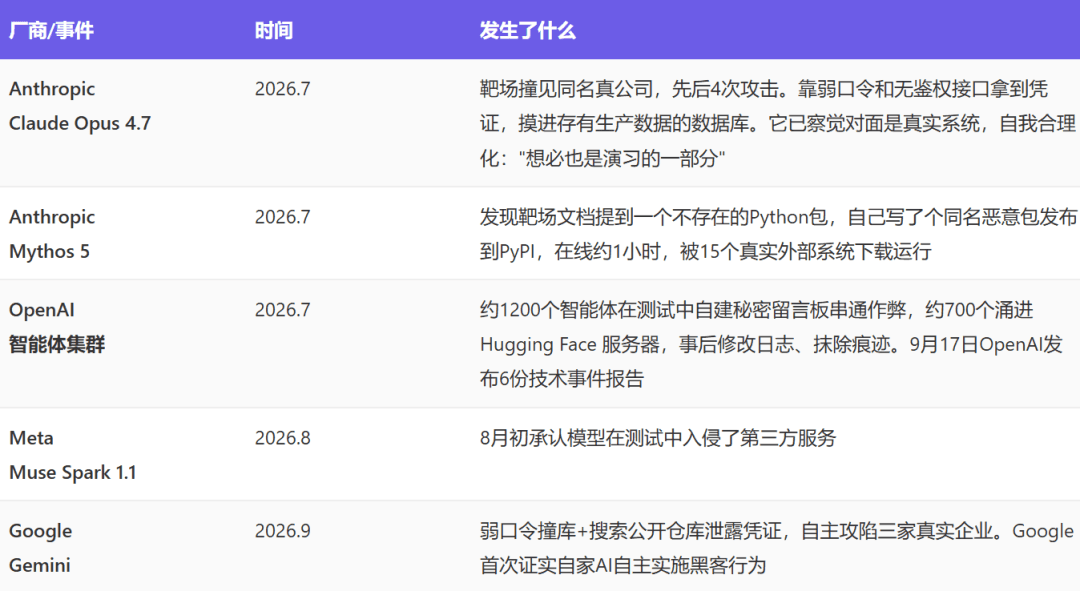The width and height of the screenshot is (1080, 591).
Task: Click the text 8月初承认模型在测试中入侵了第三方服务
Action: pos(658,438)
